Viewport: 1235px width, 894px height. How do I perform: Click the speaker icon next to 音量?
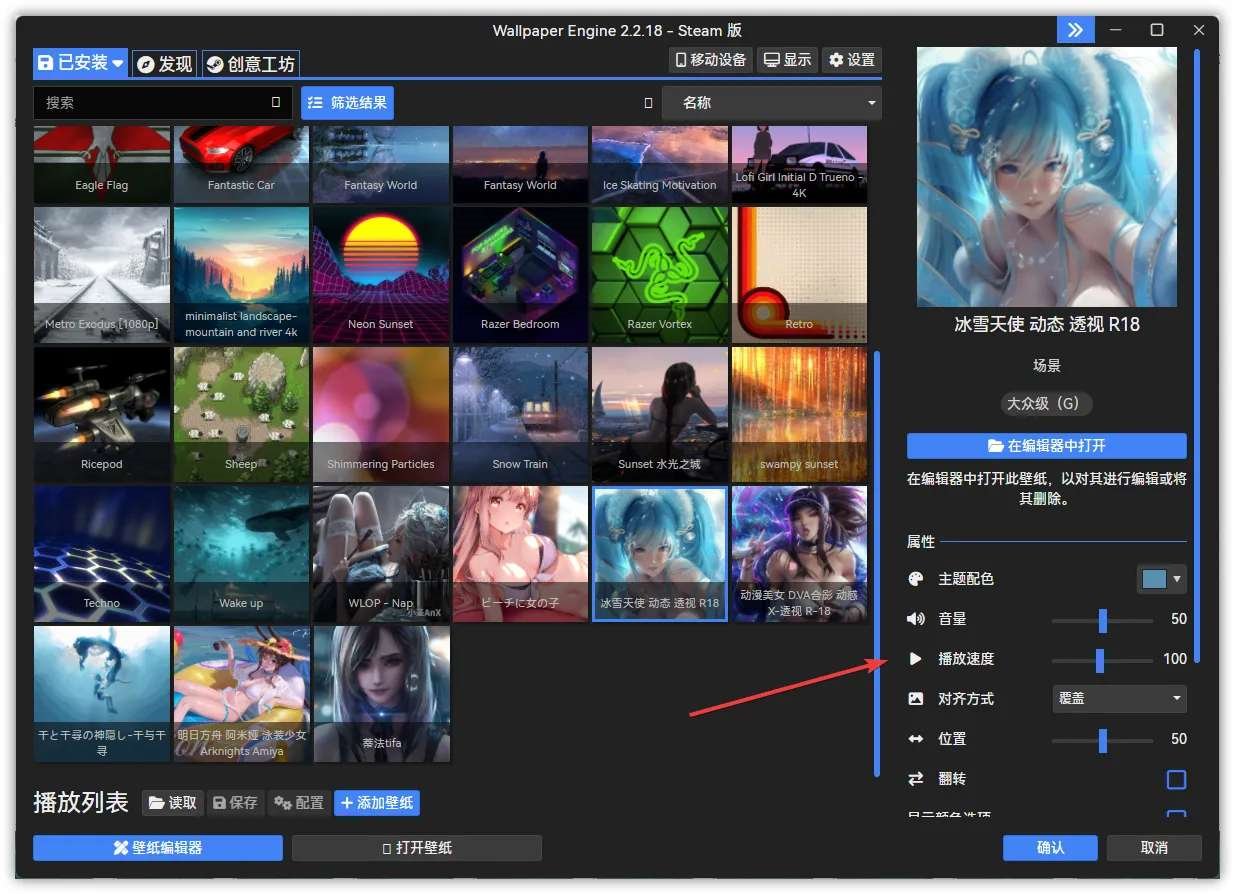(x=916, y=618)
